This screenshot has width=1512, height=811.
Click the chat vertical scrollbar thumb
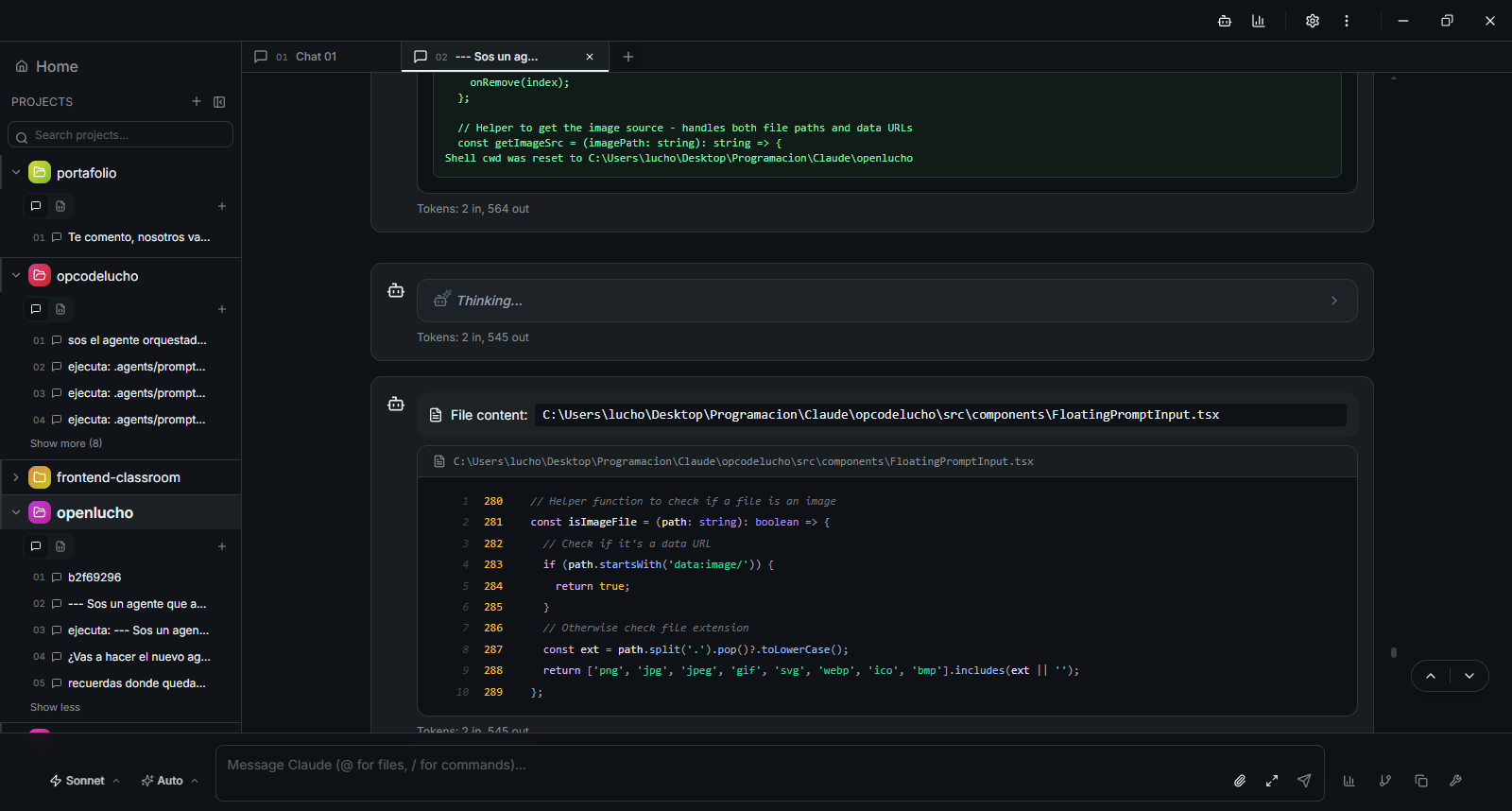point(1394,652)
